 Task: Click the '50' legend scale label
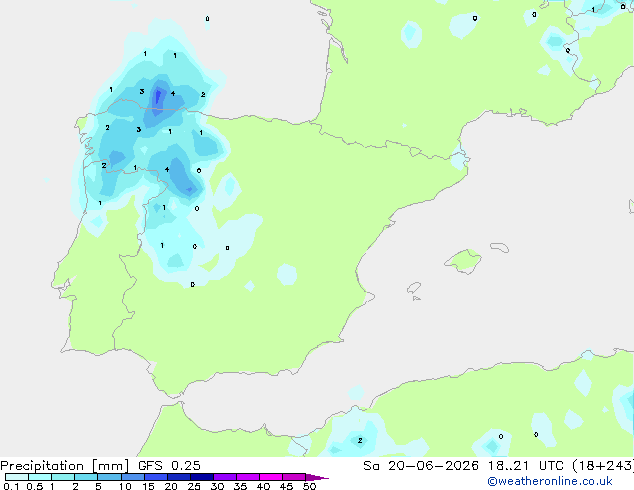click(x=310, y=486)
